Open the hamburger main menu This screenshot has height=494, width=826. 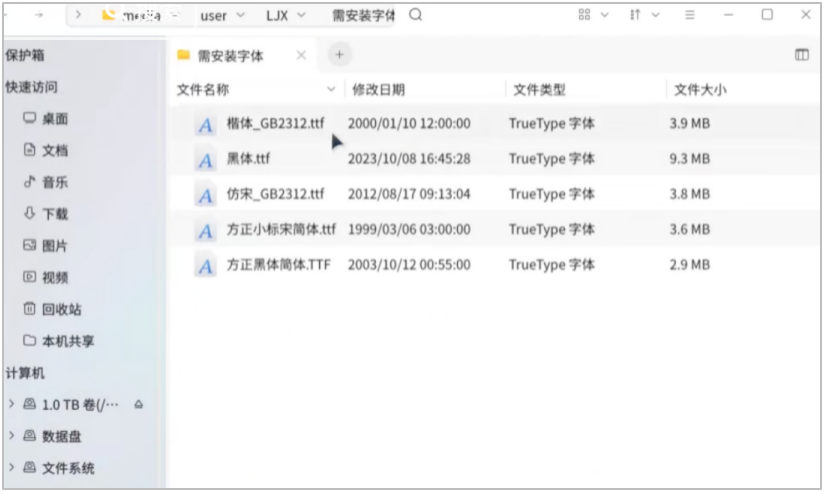(x=690, y=15)
